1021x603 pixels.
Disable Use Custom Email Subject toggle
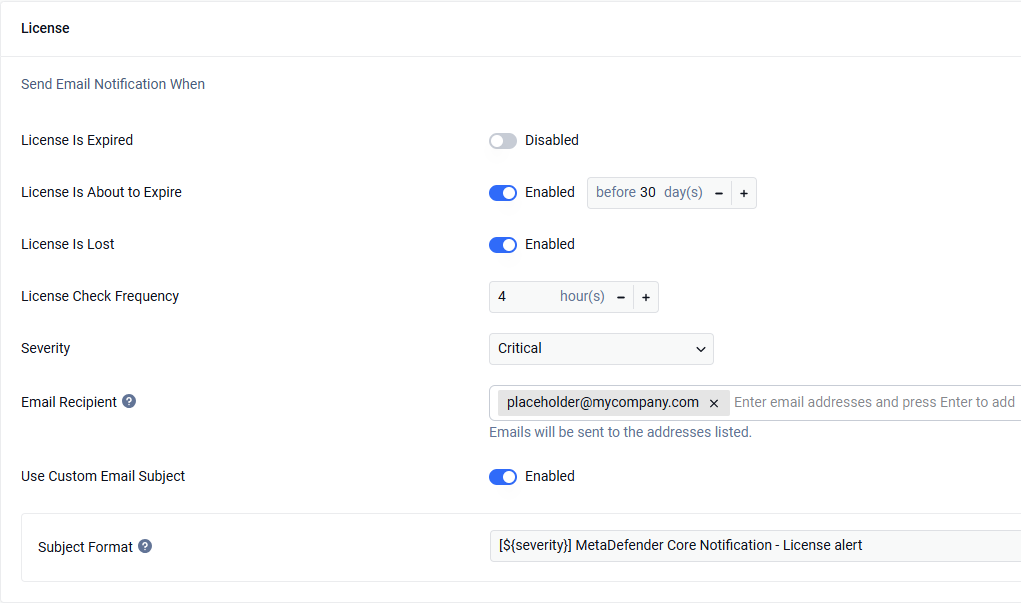coord(503,477)
